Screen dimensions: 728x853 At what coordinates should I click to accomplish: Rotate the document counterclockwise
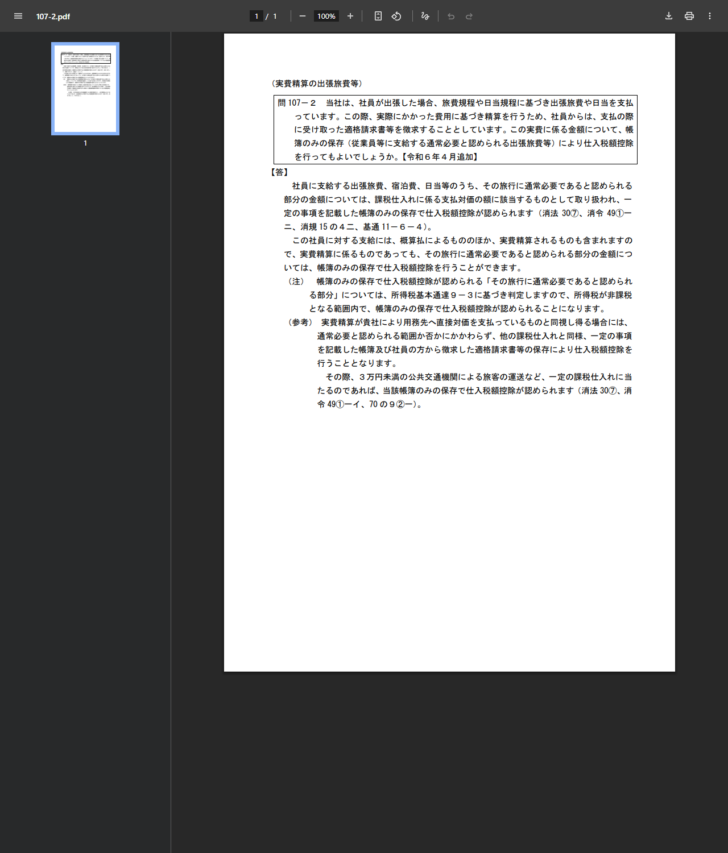pos(397,16)
